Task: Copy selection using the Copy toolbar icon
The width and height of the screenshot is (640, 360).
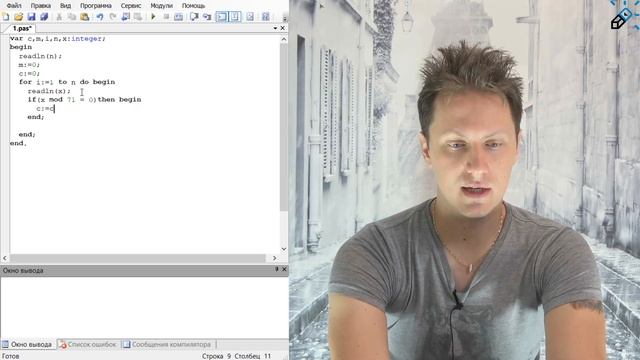Action: 72,17
